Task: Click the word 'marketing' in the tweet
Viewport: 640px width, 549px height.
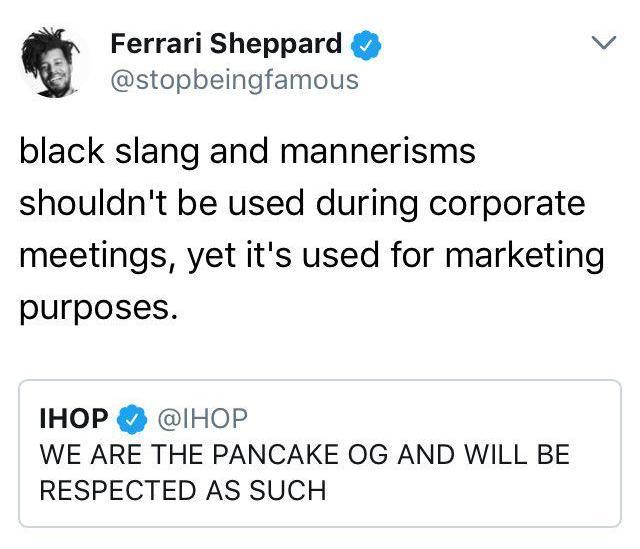Action: [524, 255]
